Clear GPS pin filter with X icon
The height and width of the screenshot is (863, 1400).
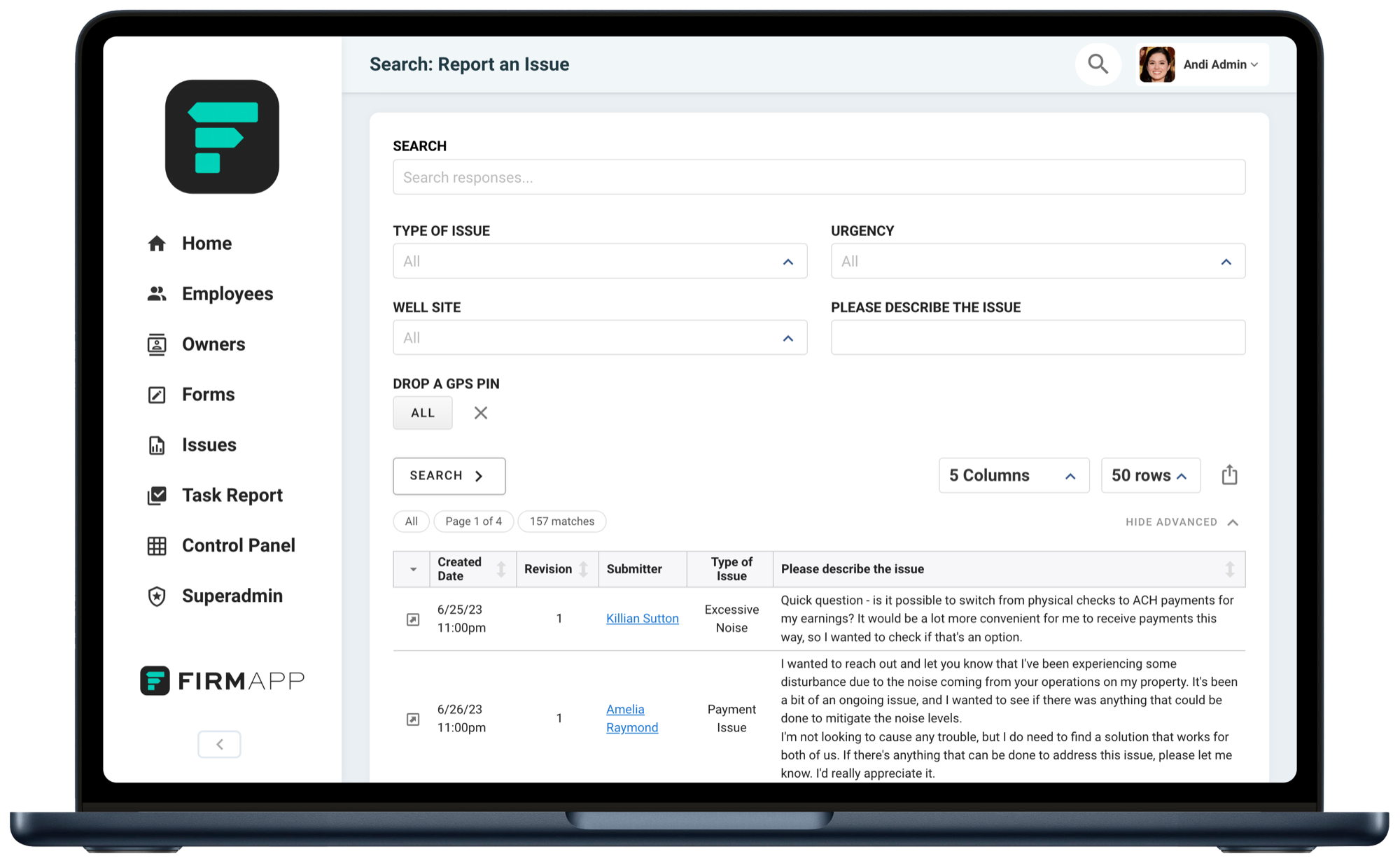point(480,413)
